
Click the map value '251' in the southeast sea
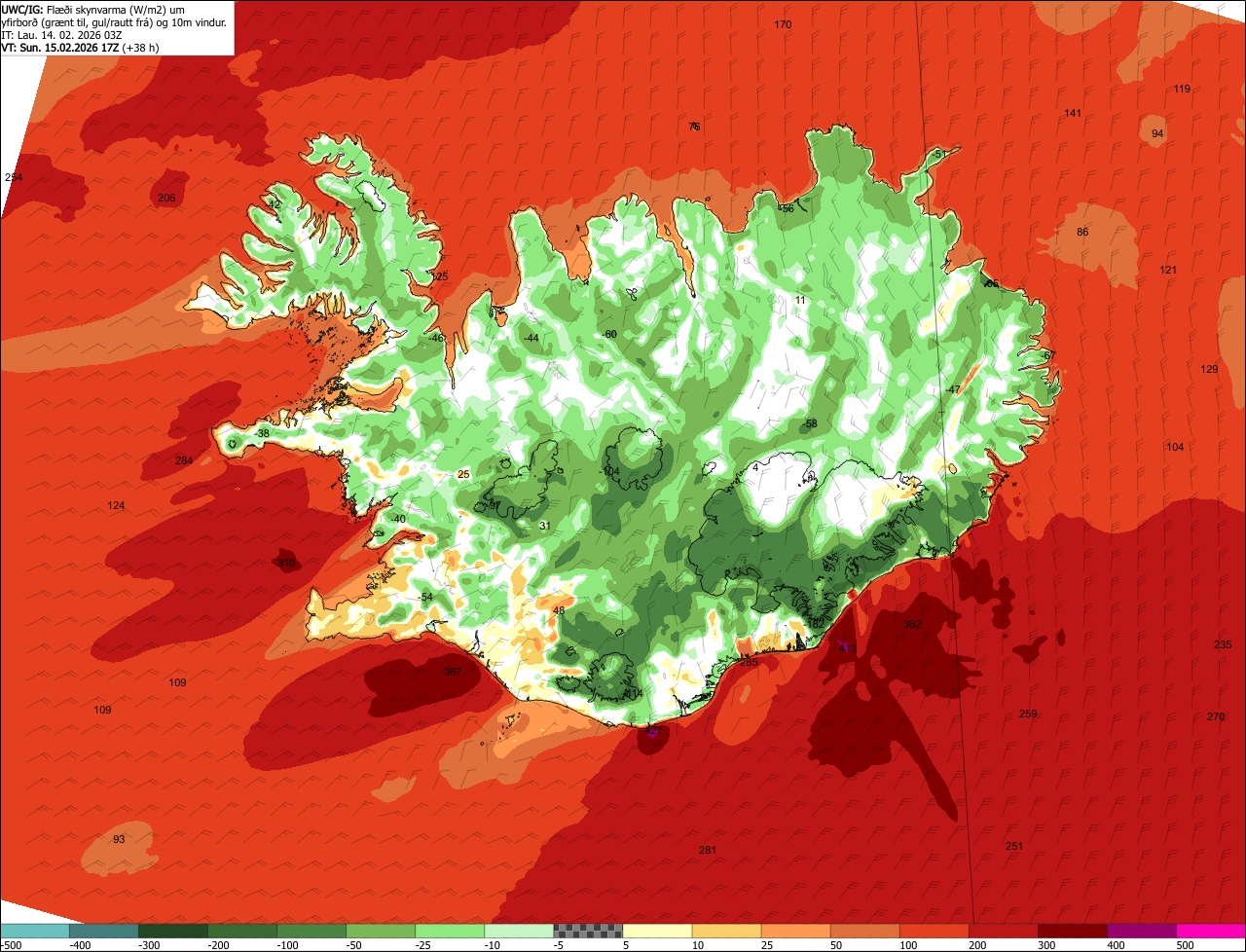[x=1014, y=846]
